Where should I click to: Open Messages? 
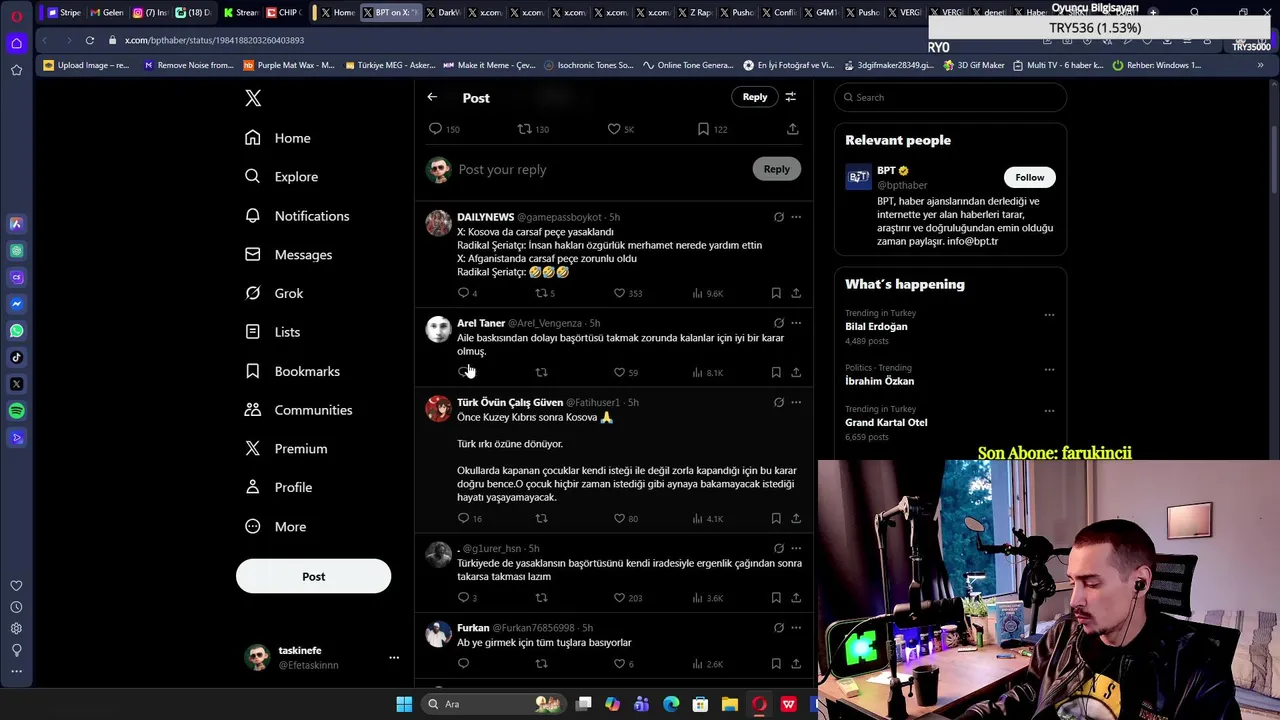(x=288, y=255)
